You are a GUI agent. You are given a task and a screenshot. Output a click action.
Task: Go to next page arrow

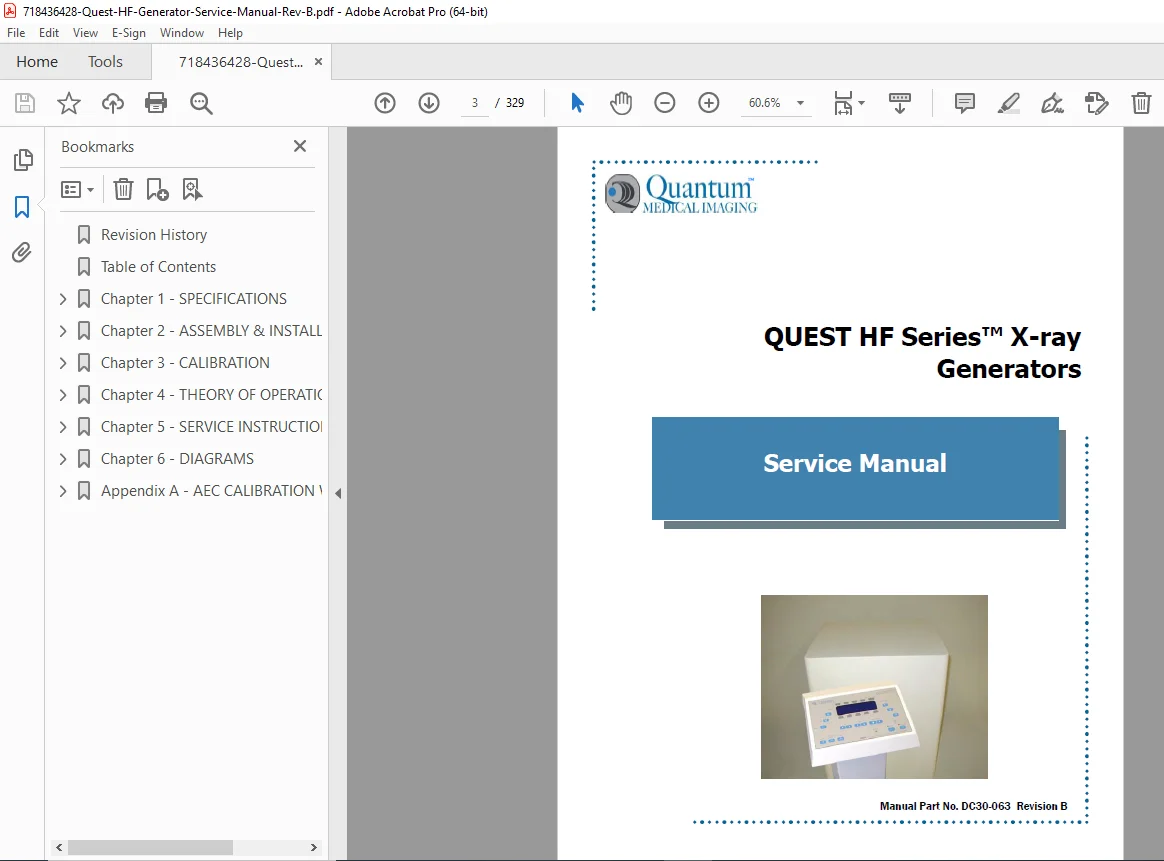[x=429, y=103]
